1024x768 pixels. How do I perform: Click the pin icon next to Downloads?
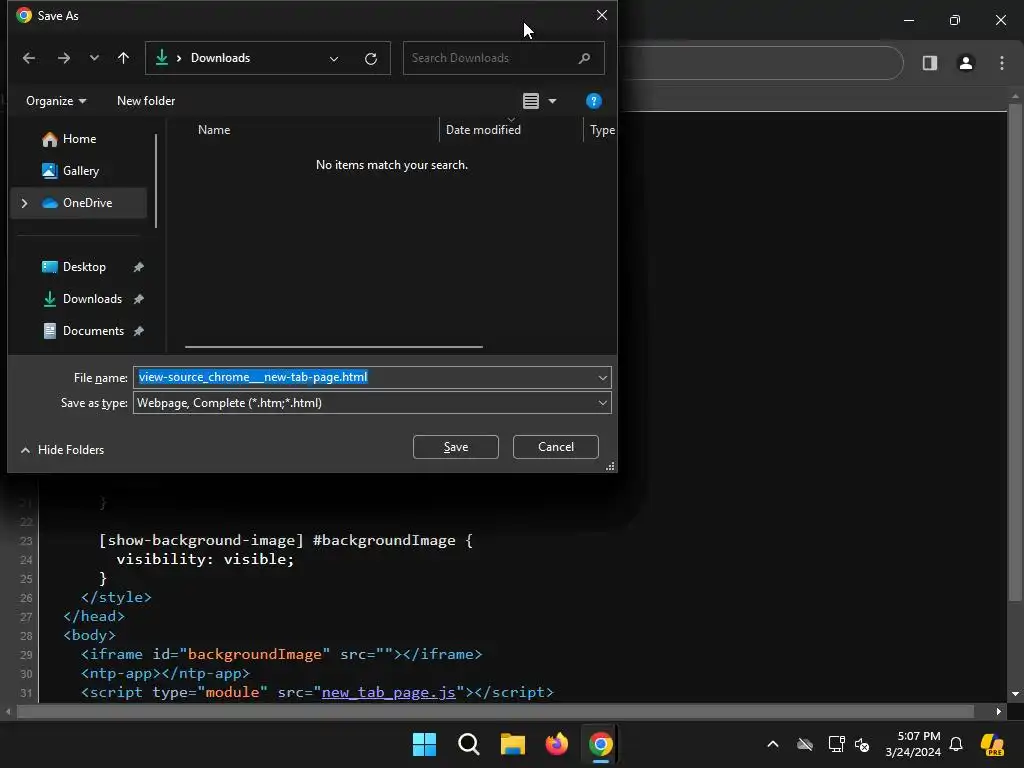138,299
